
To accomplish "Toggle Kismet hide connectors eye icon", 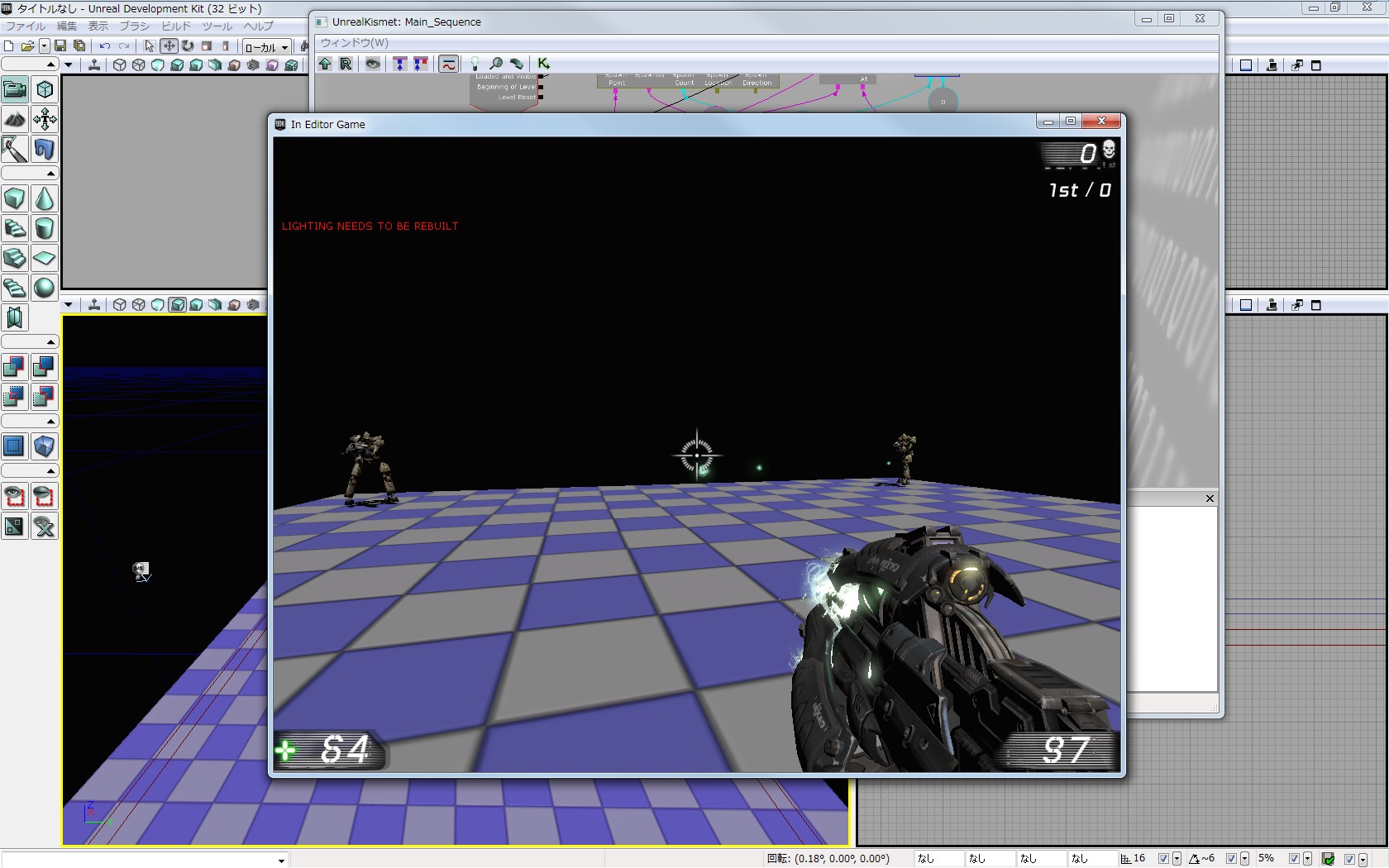I will [373, 64].
